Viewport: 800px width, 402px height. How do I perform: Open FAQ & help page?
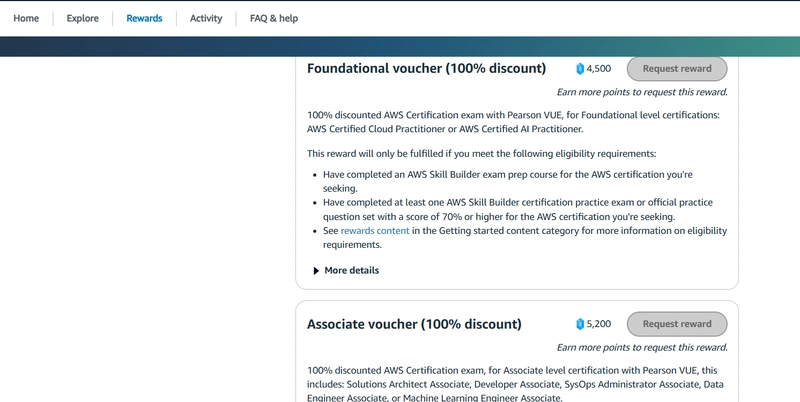tap(274, 18)
